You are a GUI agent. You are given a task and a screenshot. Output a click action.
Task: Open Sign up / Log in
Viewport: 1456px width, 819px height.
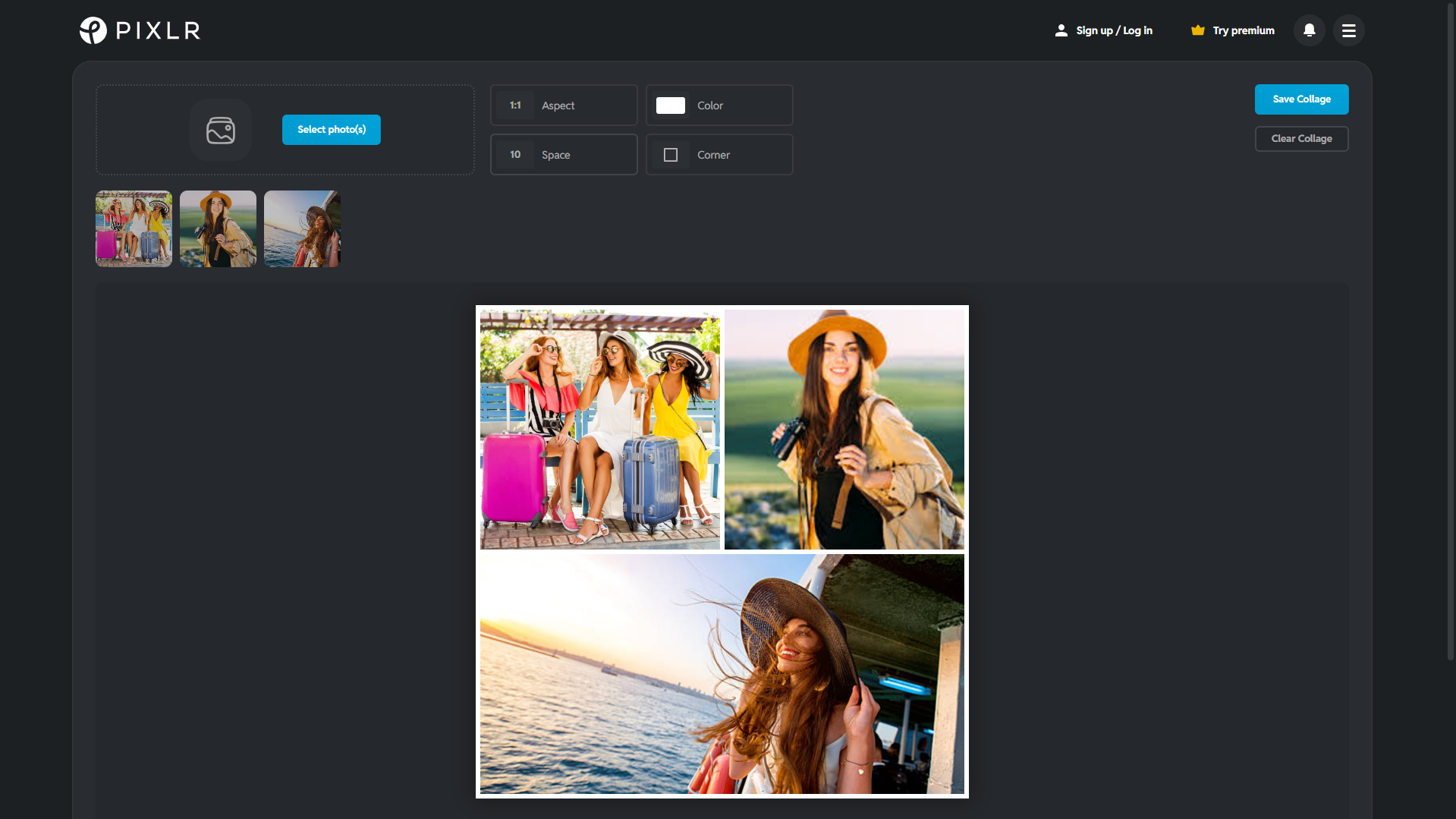tap(1113, 30)
